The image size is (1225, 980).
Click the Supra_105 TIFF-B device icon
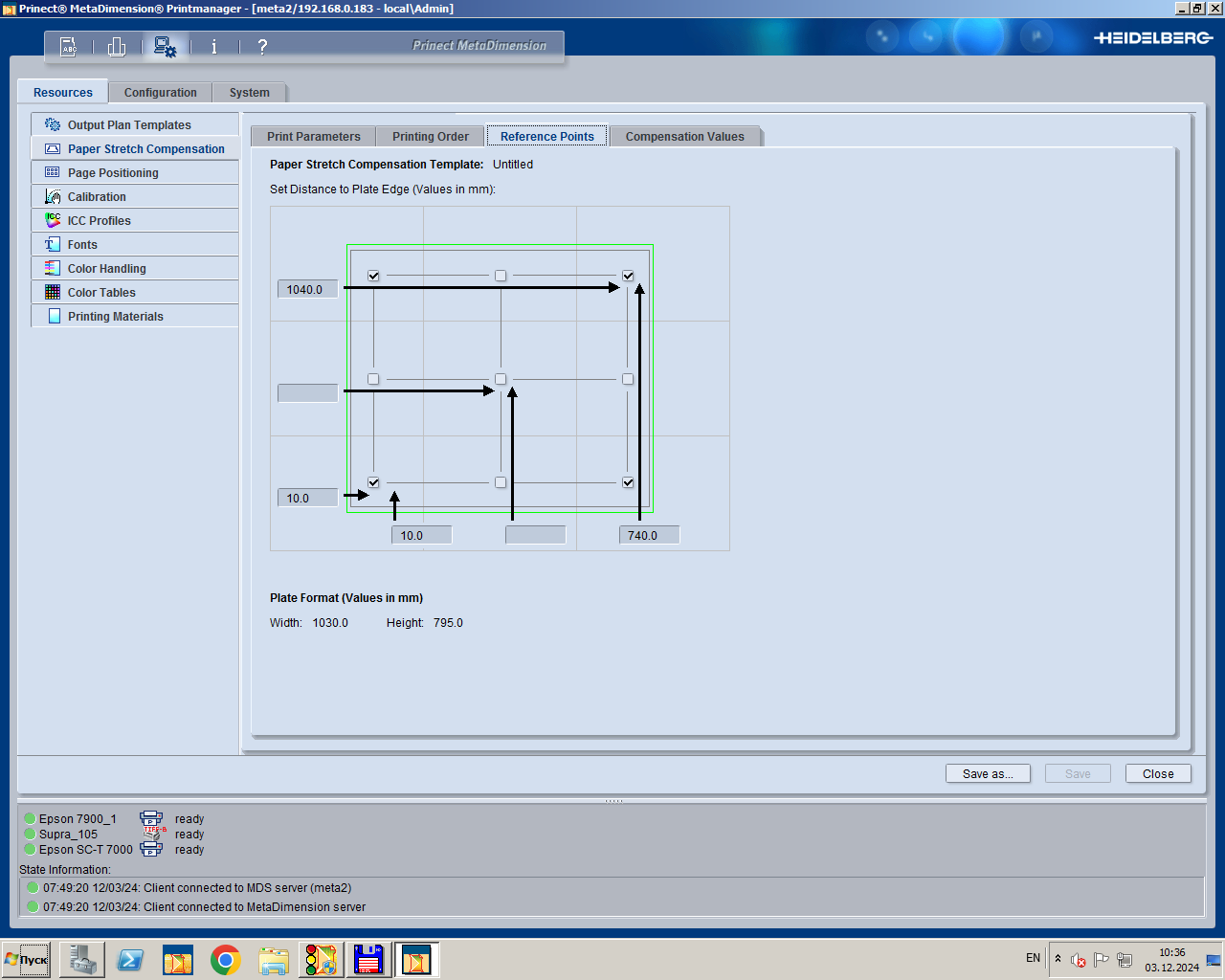154,834
